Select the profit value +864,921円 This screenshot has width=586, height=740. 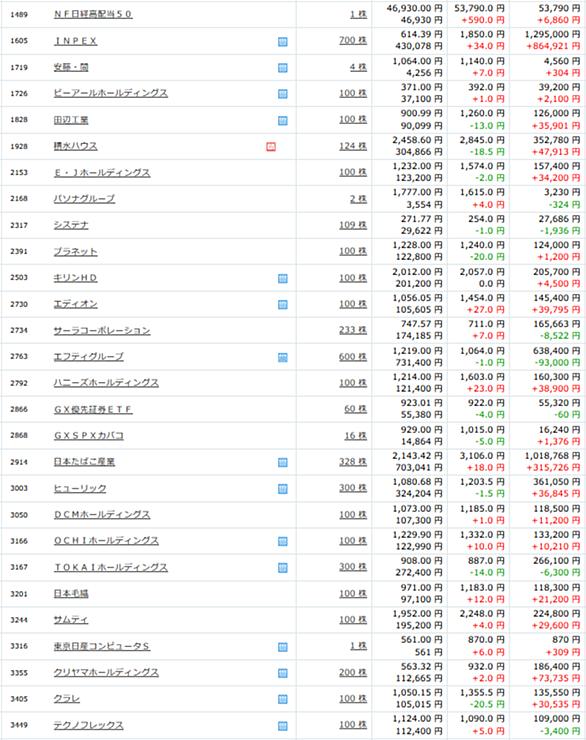[553, 46]
